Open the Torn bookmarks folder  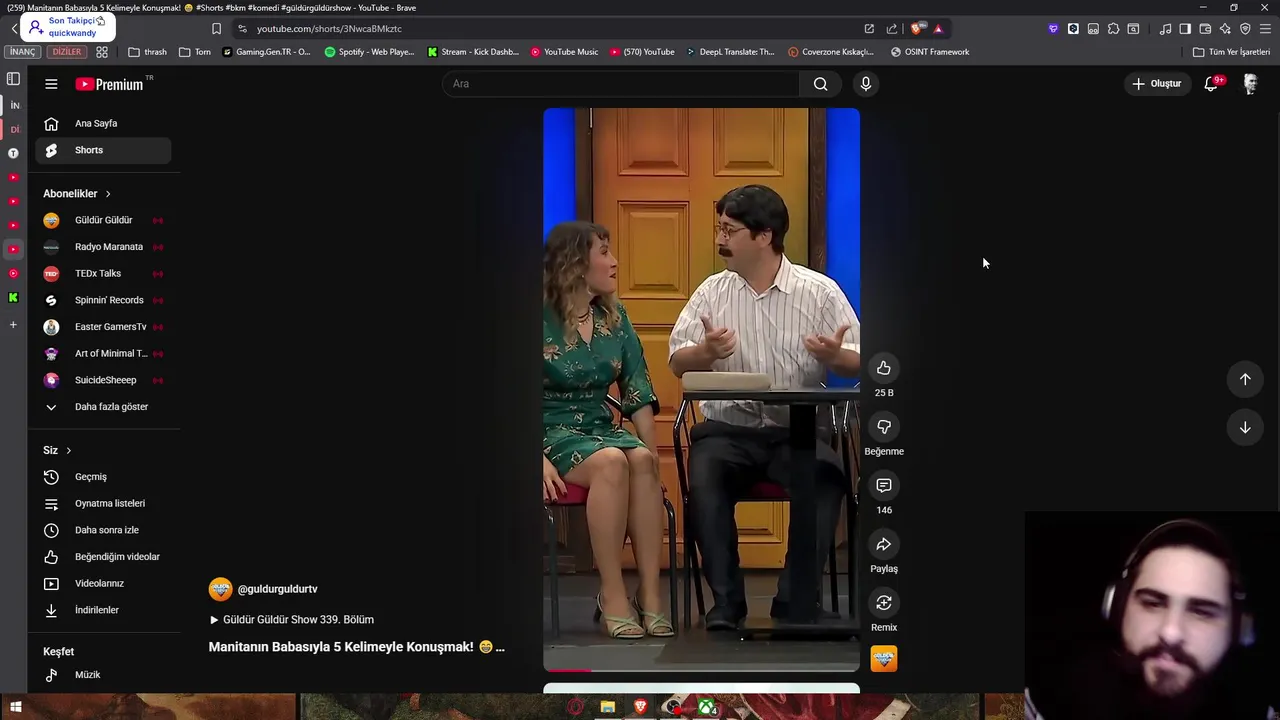click(x=195, y=52)
